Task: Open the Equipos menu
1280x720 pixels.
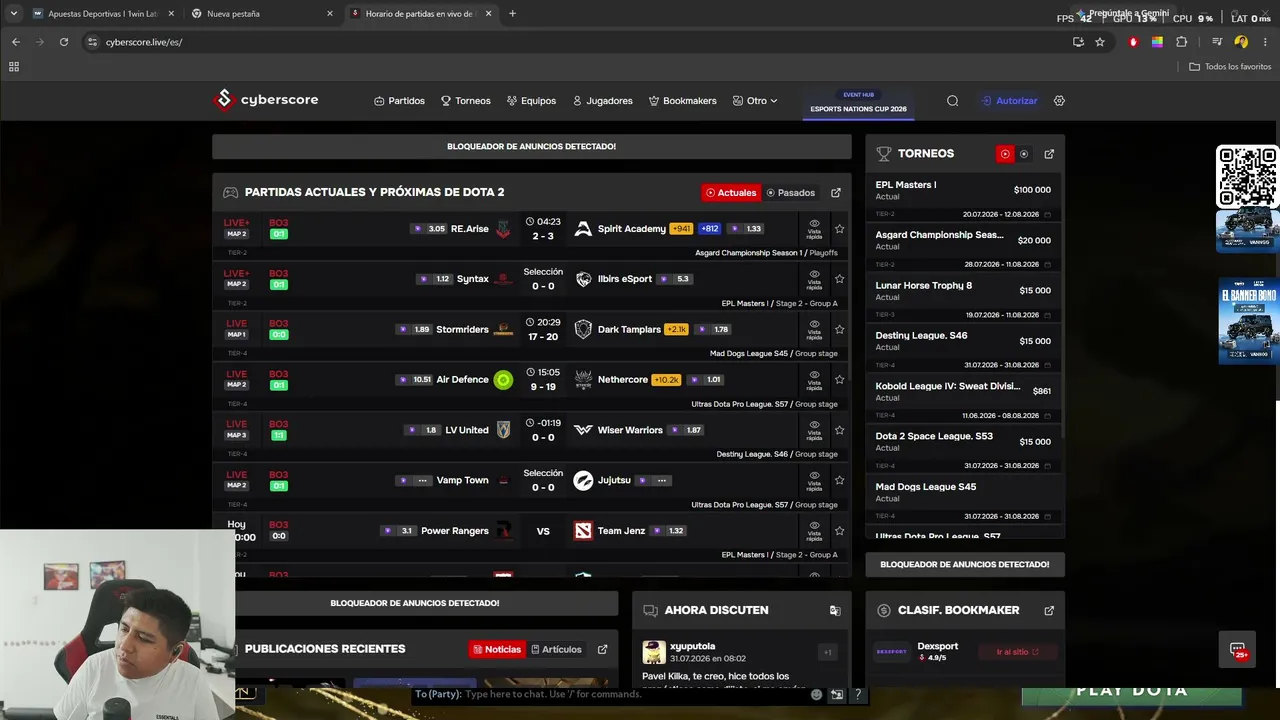Action: 531,101
